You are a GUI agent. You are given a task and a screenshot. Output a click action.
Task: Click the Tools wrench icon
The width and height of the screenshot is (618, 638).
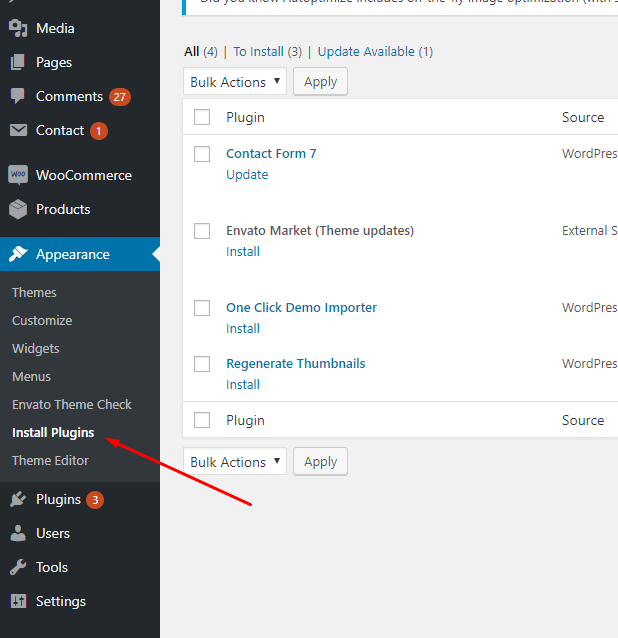[18, 567]
